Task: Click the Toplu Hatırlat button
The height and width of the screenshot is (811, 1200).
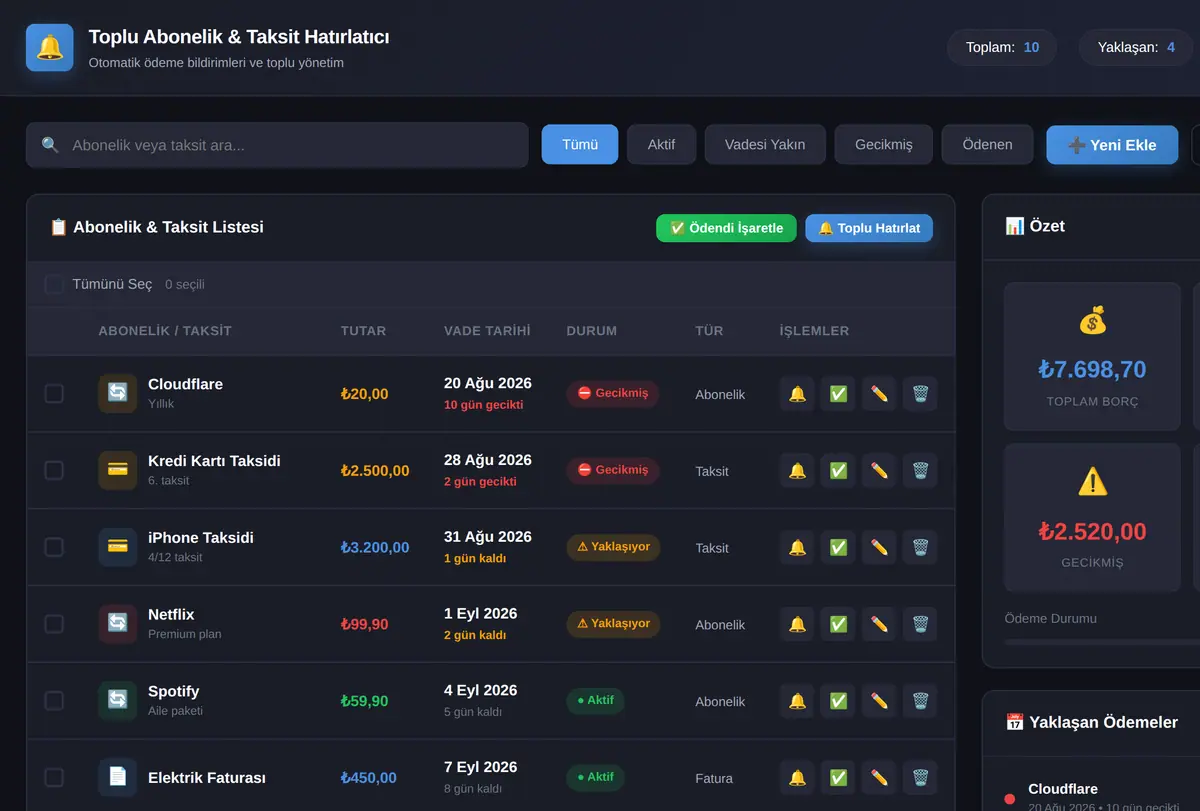Action: [x=869, y=228]
